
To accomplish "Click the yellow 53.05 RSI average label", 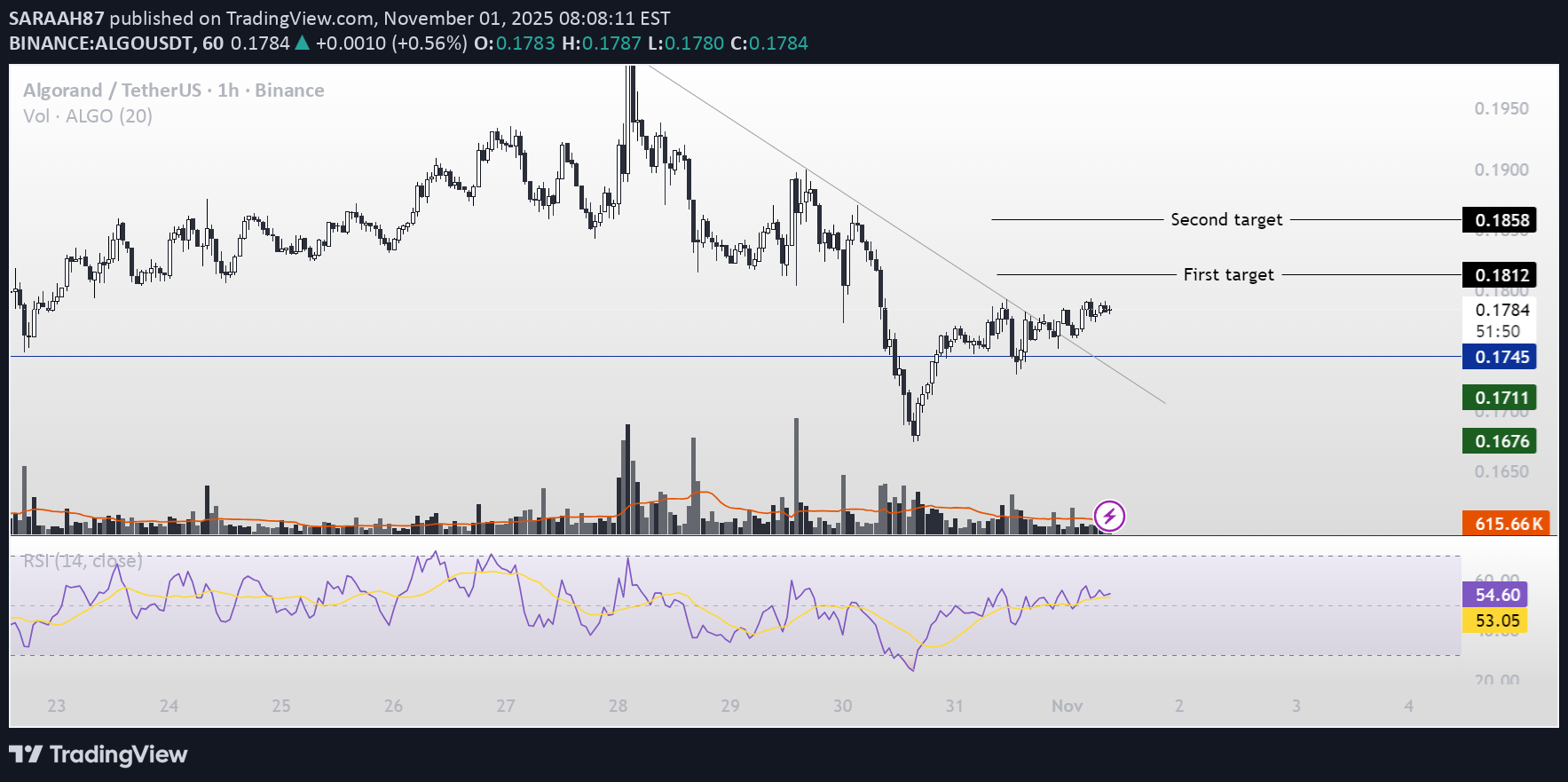I will point(1497,620).
